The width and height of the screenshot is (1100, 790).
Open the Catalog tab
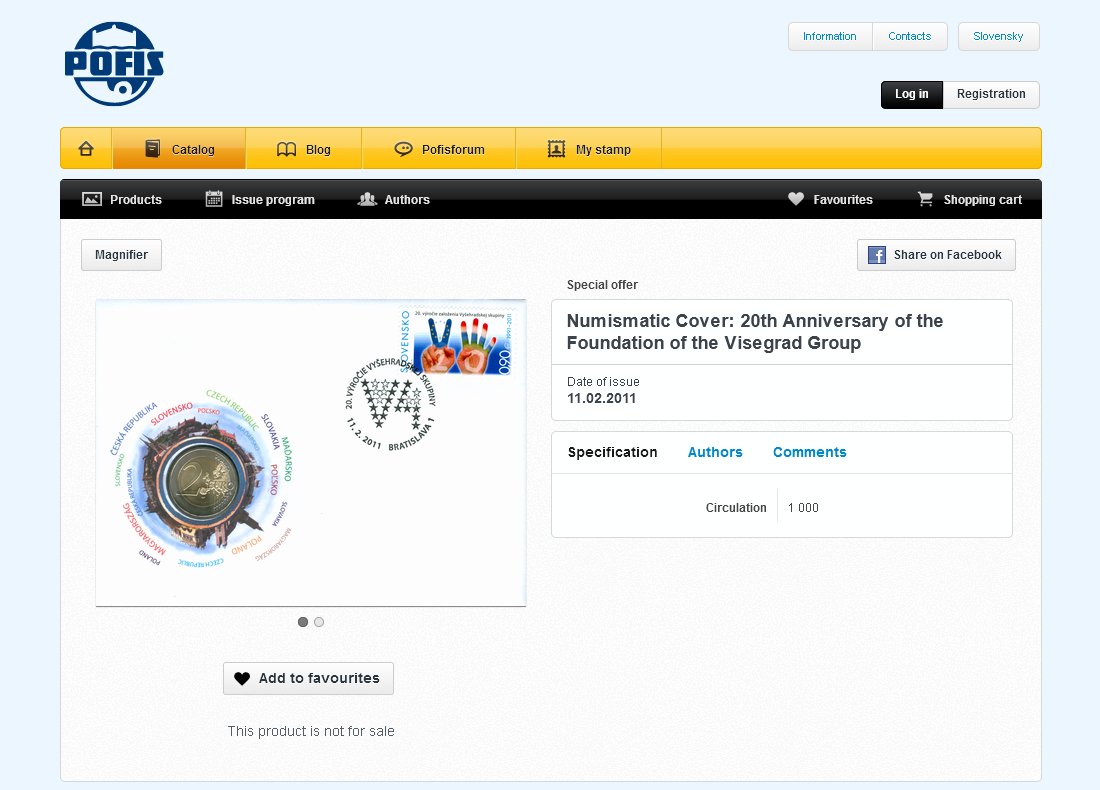point(179,149)
